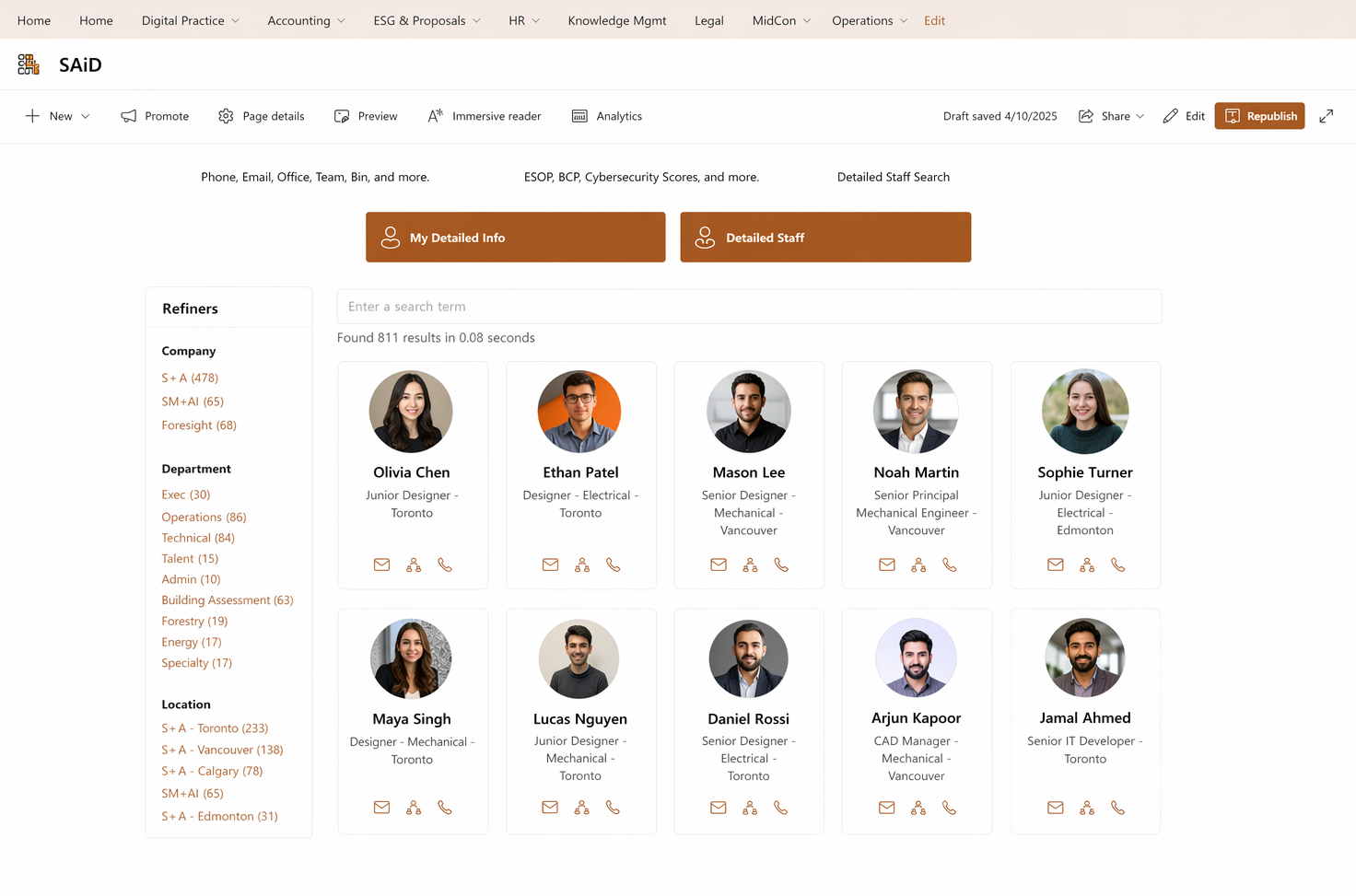Open Knowledge Mgmt nav item

617,20
